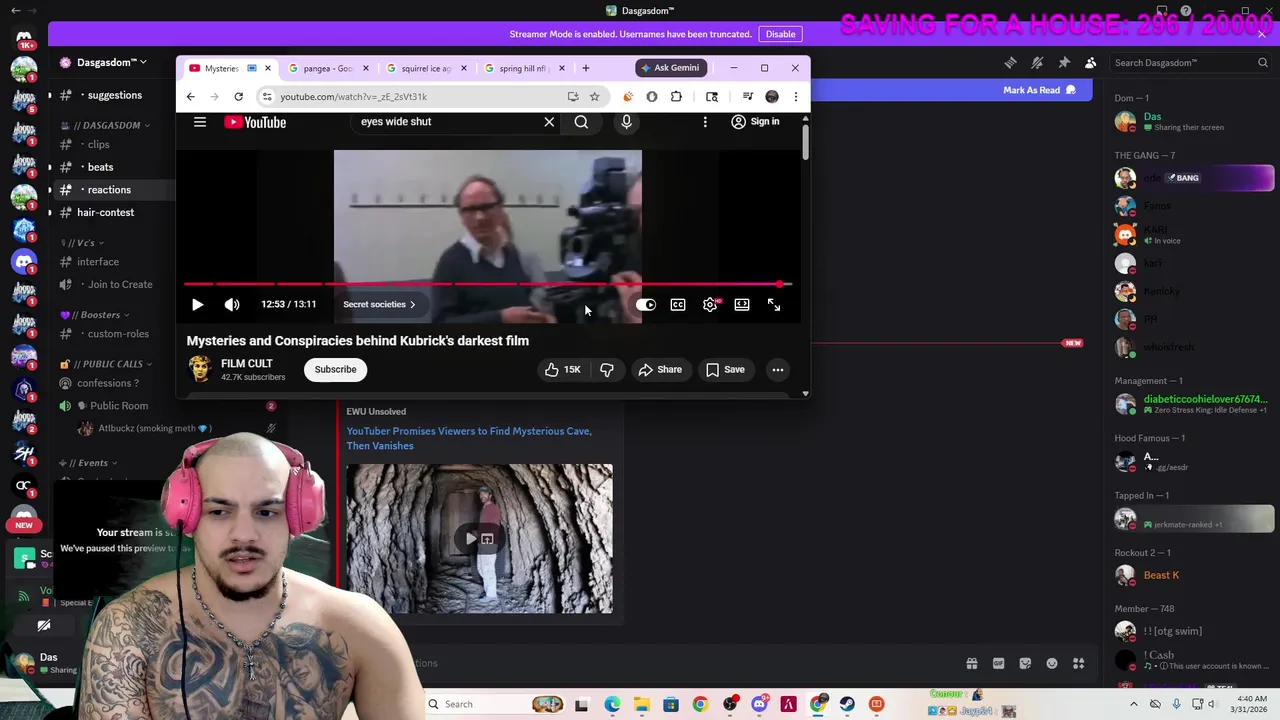Click the Ask Gemini button
1280x720 pixels.
[x=671, y=68]
